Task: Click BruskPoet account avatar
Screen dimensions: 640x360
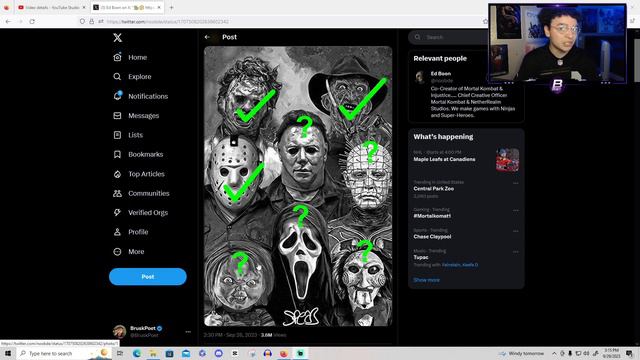Action: click(x=119, y=331)
